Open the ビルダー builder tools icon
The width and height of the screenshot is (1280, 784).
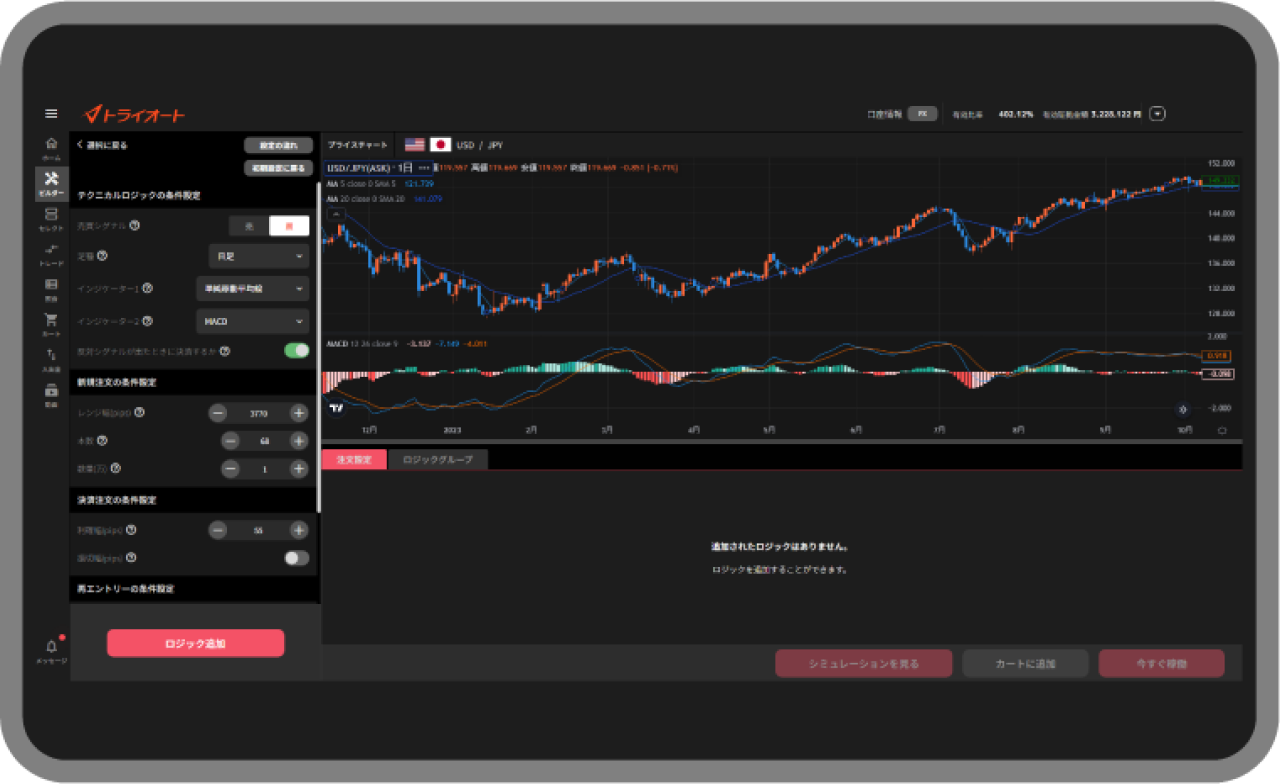pyautogui.click(x=51, y=184)
